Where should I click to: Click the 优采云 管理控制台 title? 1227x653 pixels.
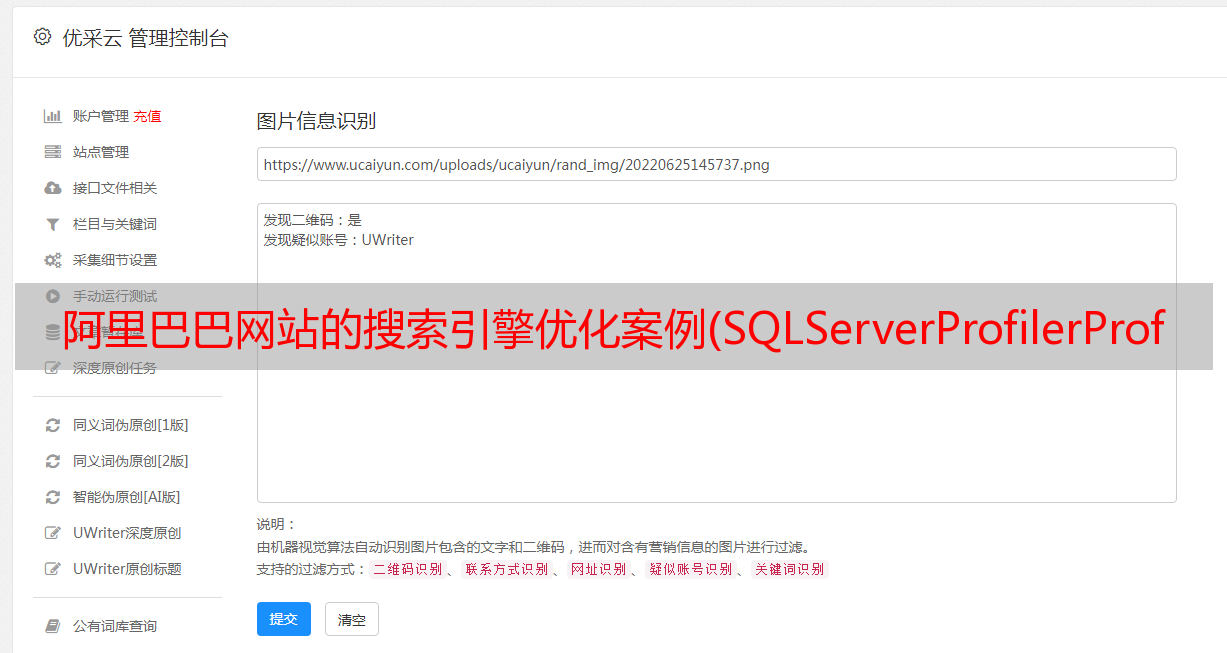coord(145,38)
